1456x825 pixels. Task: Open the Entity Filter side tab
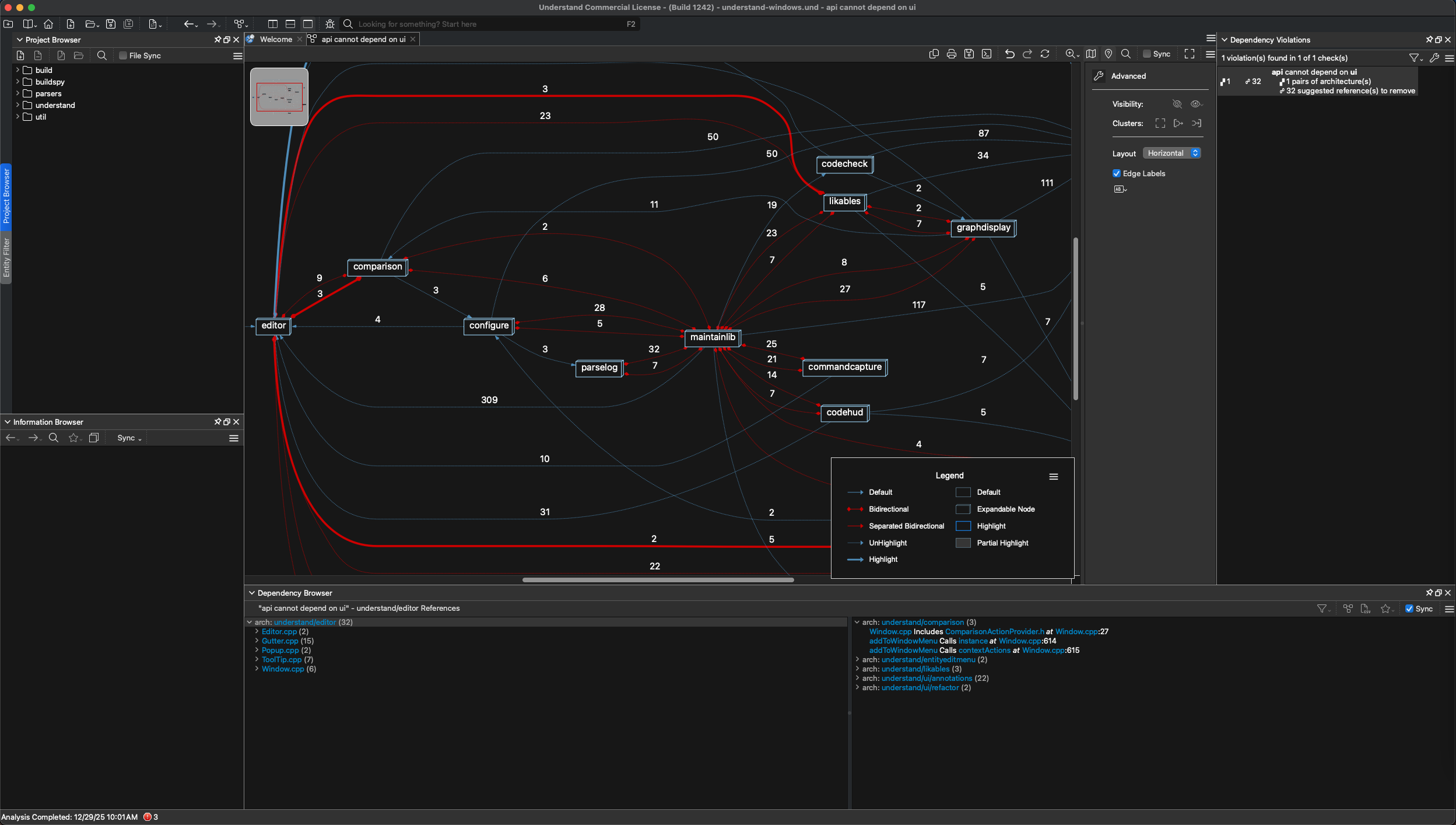point(6,257)
